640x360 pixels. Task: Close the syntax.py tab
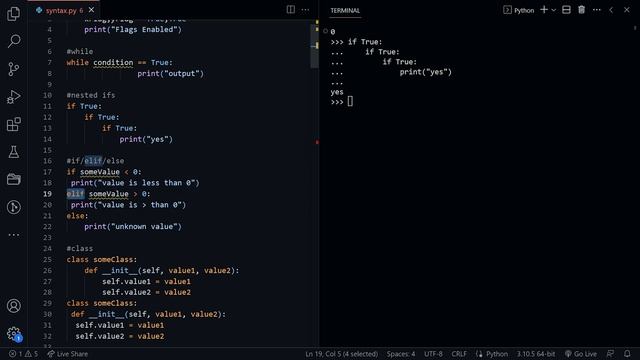(x=91, y=10)
